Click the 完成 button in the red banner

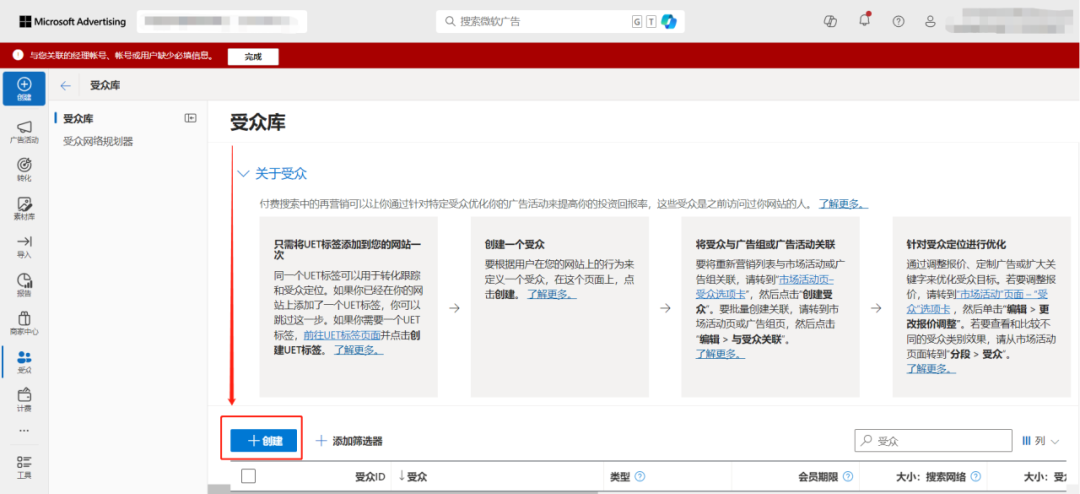(253, 56)
